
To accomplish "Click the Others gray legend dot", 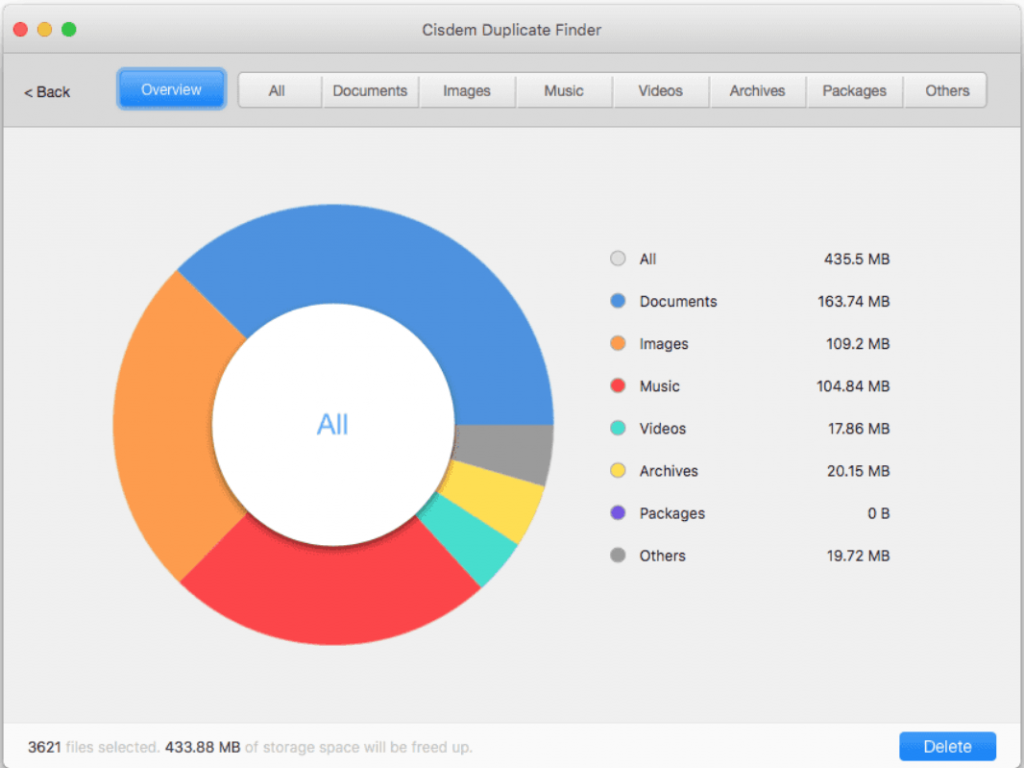I will (617, 555).
